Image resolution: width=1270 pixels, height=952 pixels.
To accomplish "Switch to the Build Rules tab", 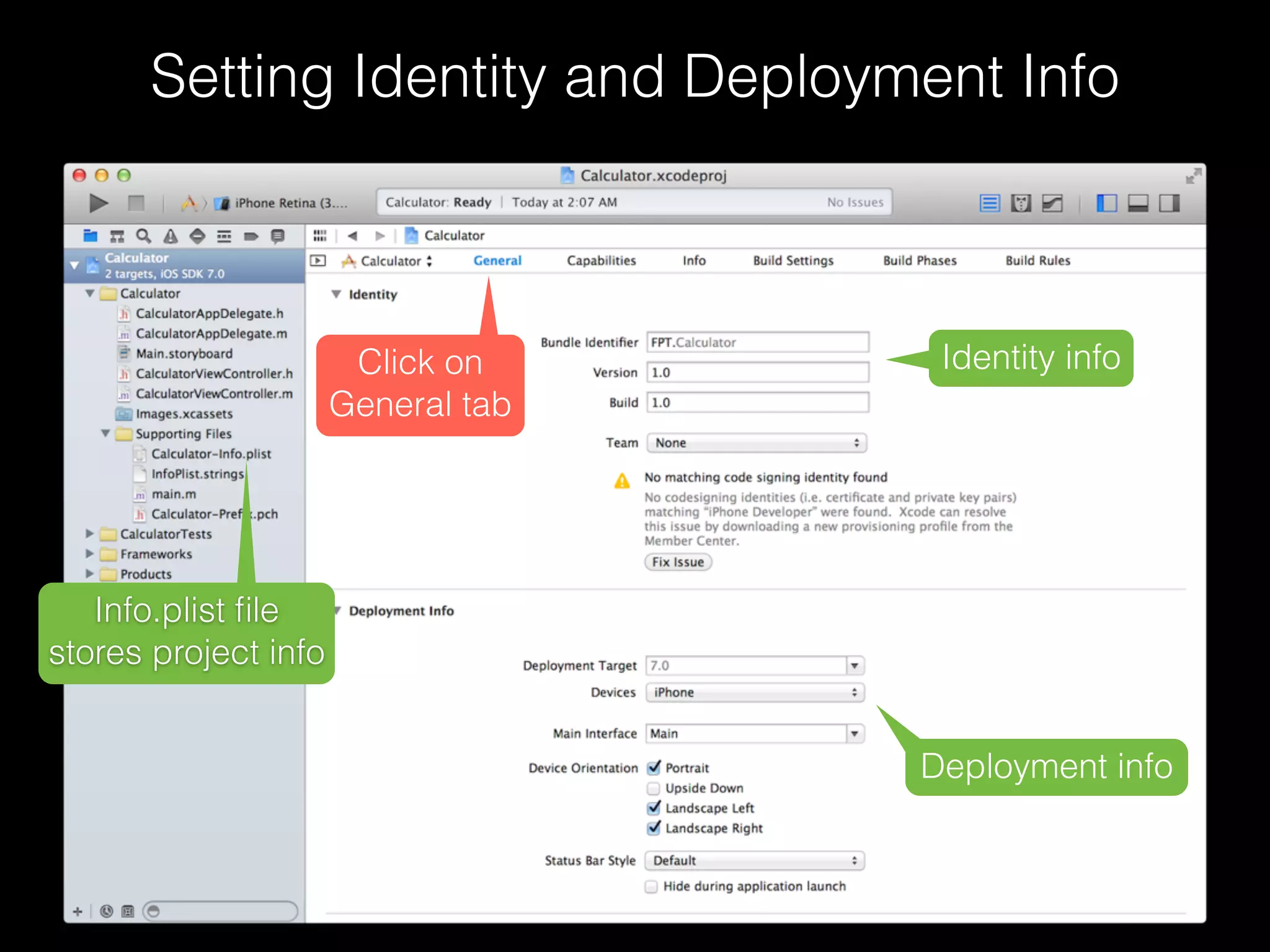I will tap(1038, 261).
